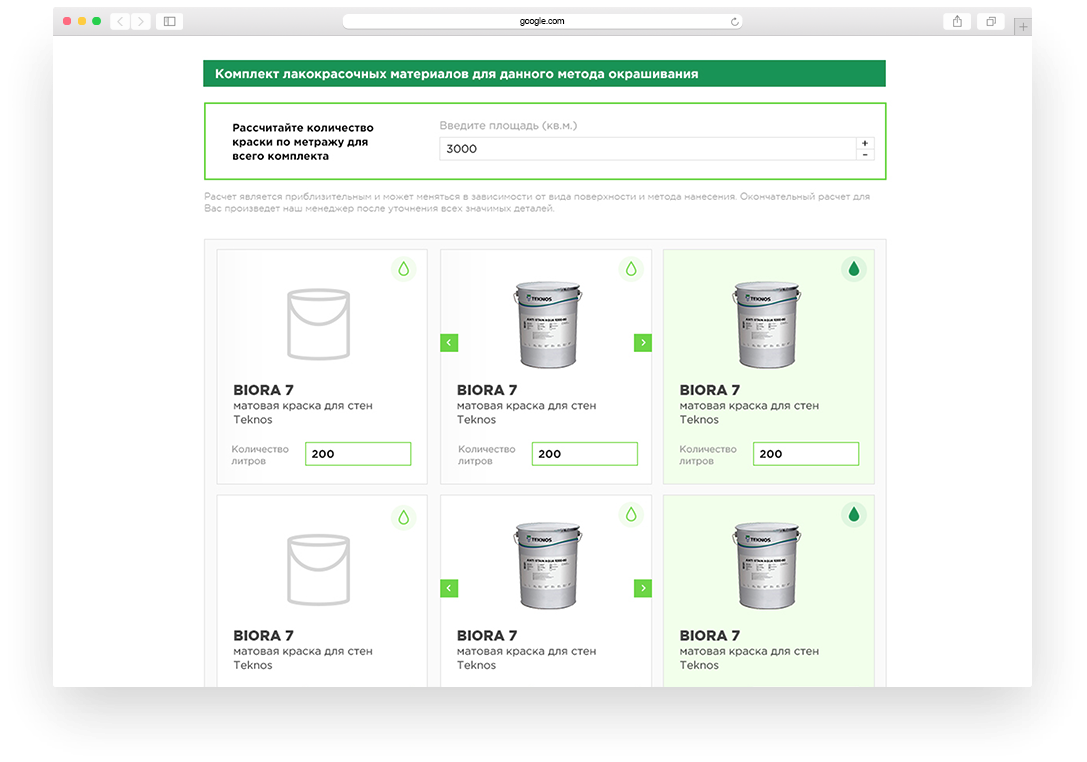Show the next product in the top-row middle card
The image size is (1087, 762).
coord(643,343)
